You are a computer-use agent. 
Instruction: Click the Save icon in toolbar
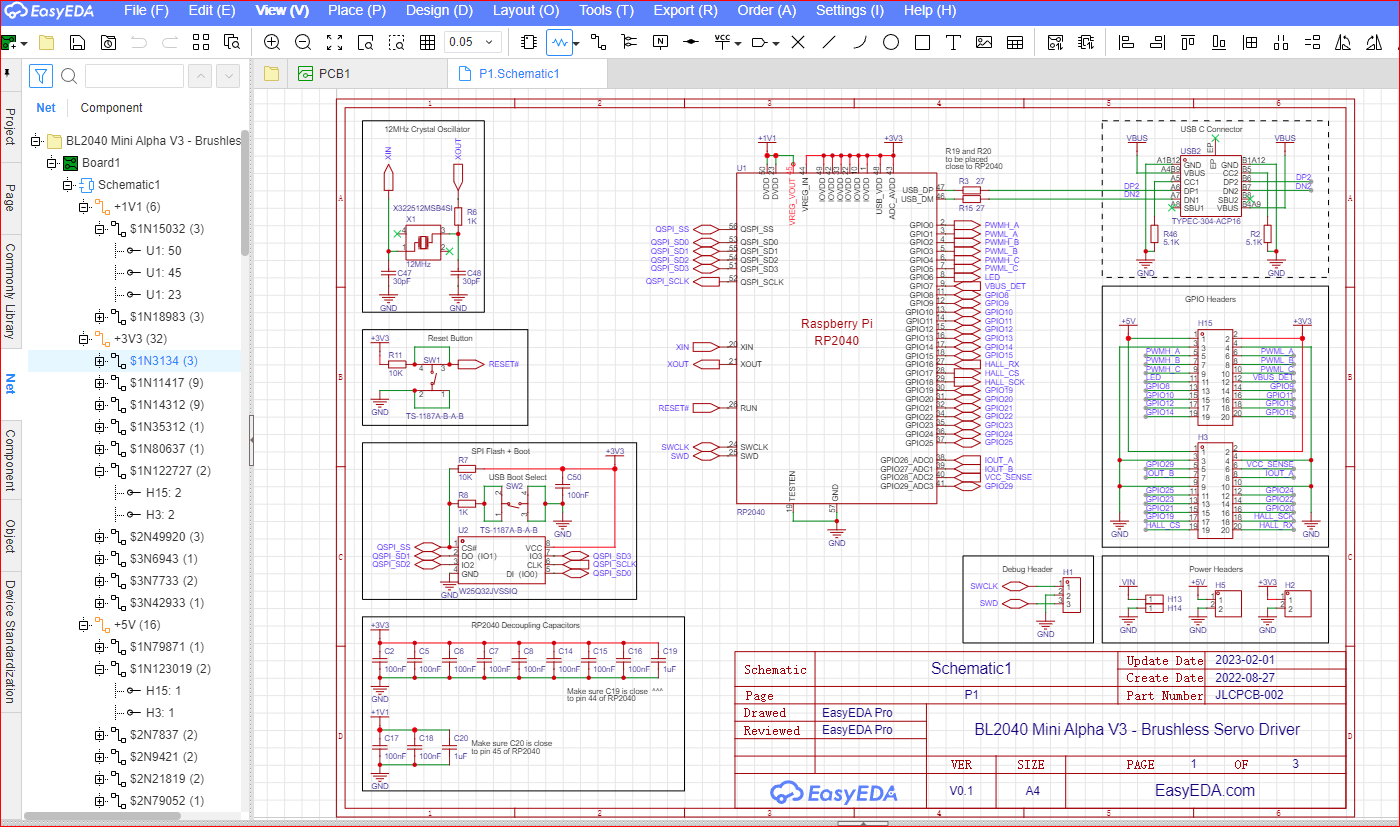click(x=77, y=42)
